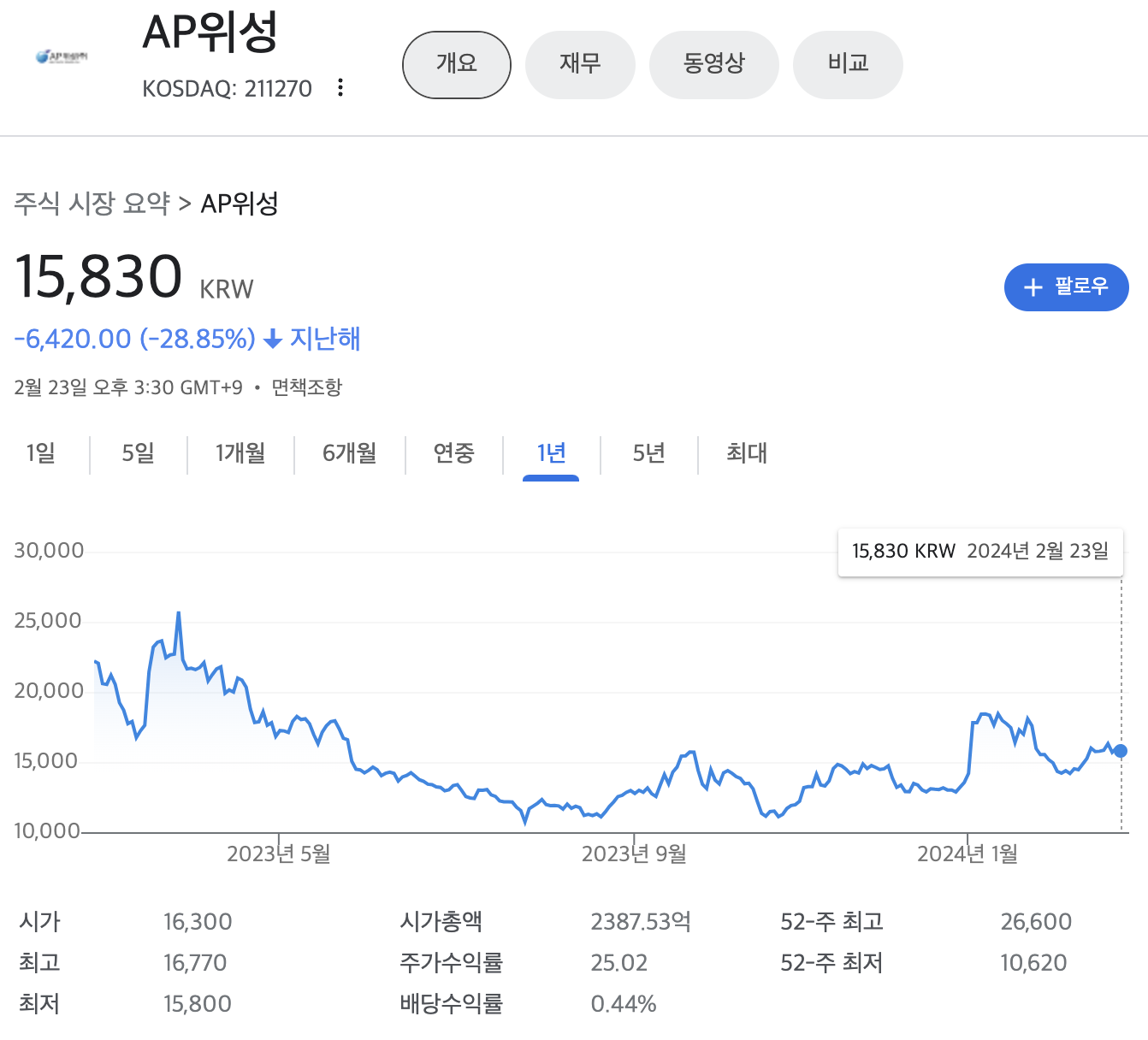Open the 주식 시장 요약 breadcrumb link
Image resolution: width=1148 pixels, height=1040 pixels.
point(92,204)
